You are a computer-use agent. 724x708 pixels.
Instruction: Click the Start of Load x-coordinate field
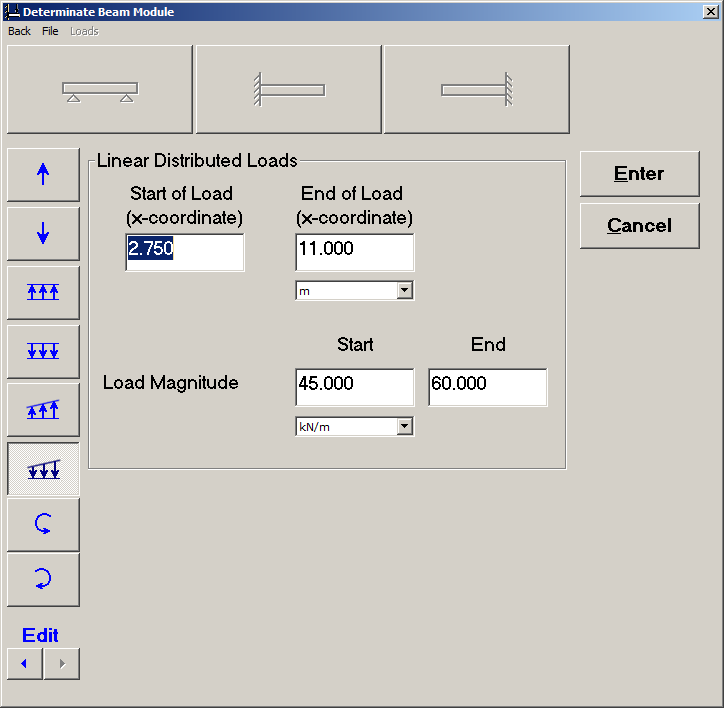click(185, 251)
